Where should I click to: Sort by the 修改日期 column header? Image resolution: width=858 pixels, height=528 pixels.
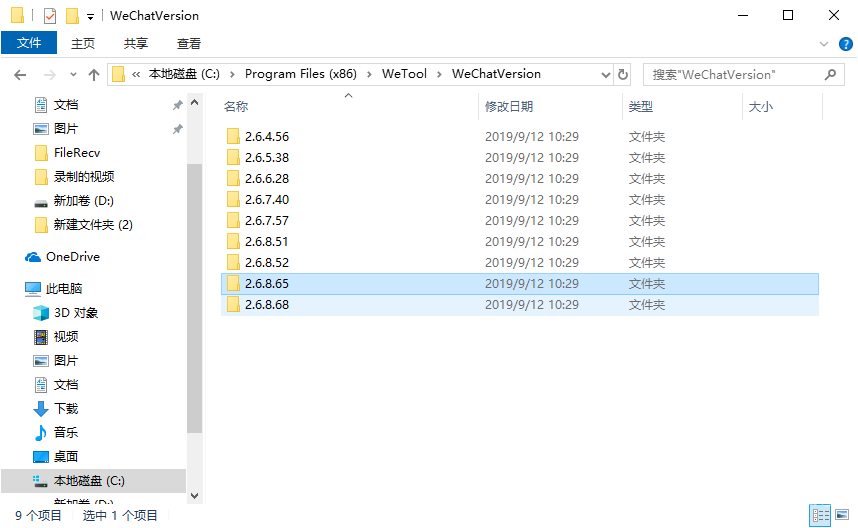(509, 107)
